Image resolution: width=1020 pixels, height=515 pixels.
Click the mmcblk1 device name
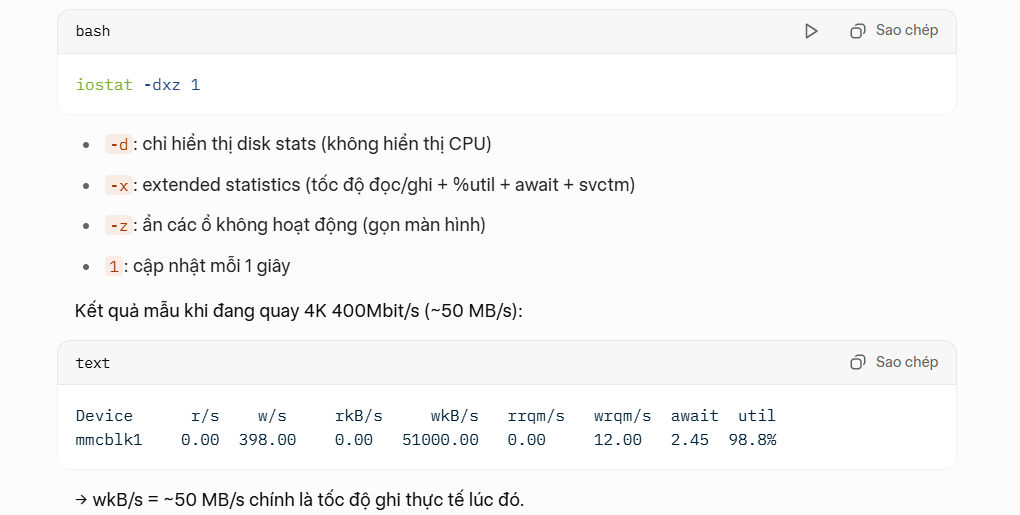point(109,440)
